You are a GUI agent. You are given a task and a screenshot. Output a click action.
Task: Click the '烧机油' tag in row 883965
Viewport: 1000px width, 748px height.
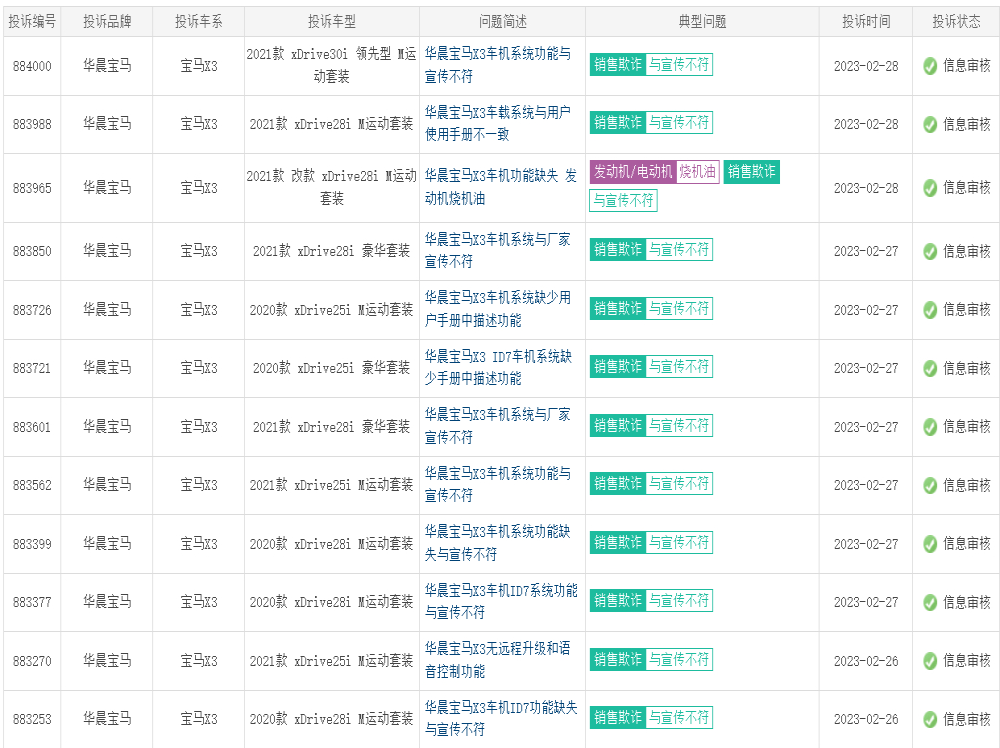pyautogui.click(x=698, y=172)
